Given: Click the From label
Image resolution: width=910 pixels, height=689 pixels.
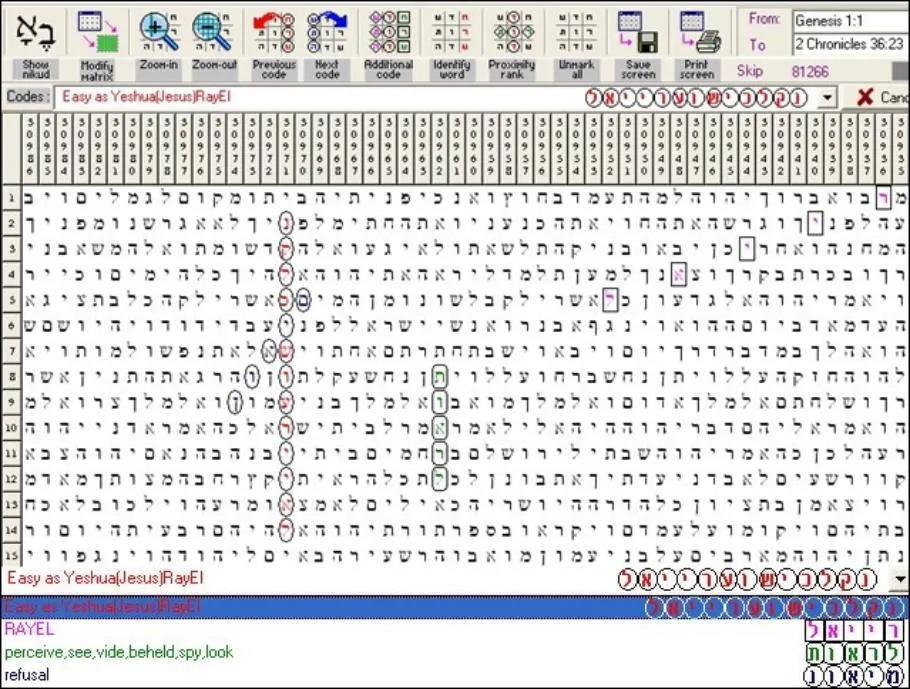Looking at the screenshot, I should (764, 19).
